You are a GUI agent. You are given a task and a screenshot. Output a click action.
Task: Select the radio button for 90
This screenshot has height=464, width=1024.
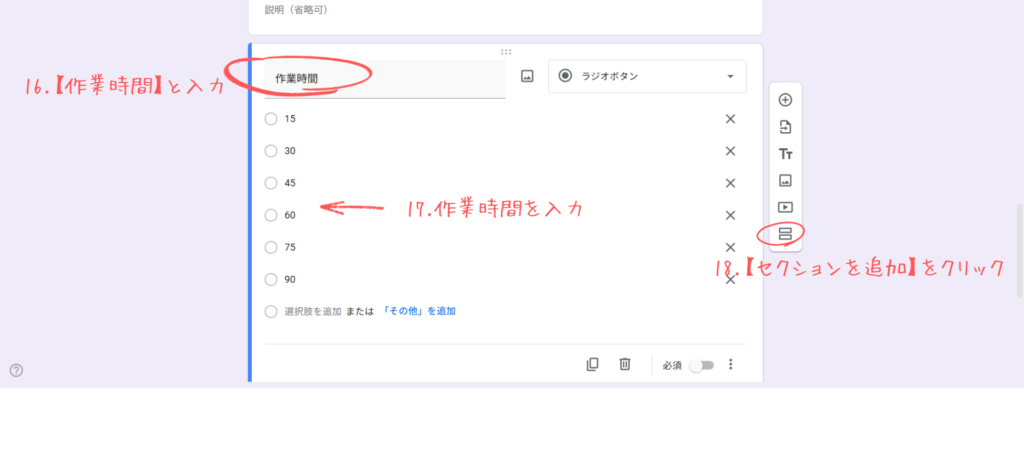click(271, 279)
